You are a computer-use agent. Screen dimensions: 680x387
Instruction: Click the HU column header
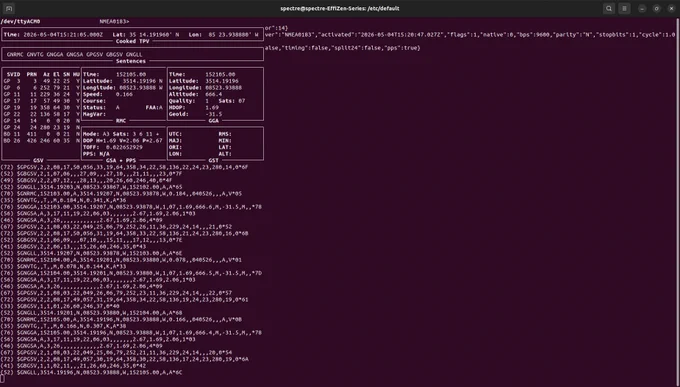[76, 74]
